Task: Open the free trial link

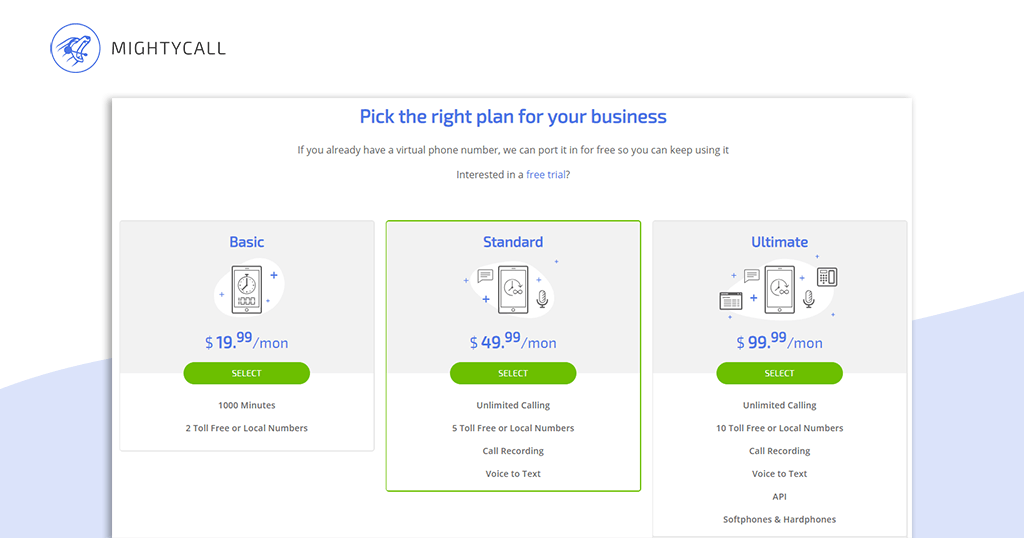Action: point(546,174)
